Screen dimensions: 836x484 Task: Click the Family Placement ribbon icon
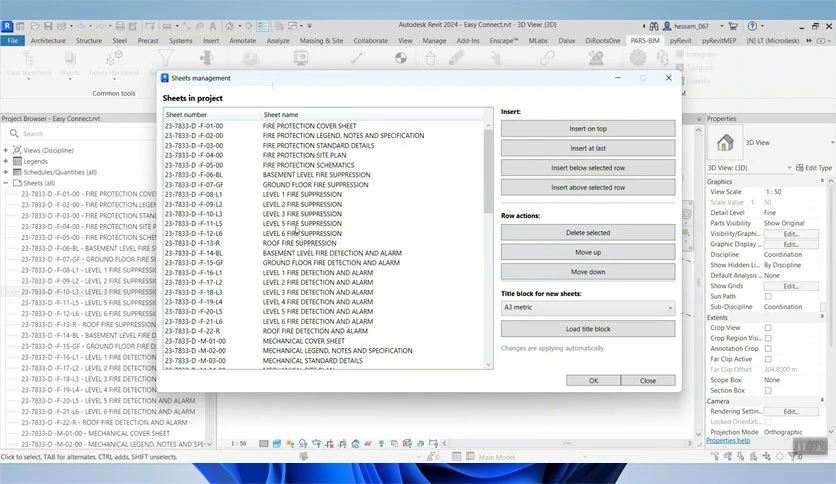(x=114, y=58)
